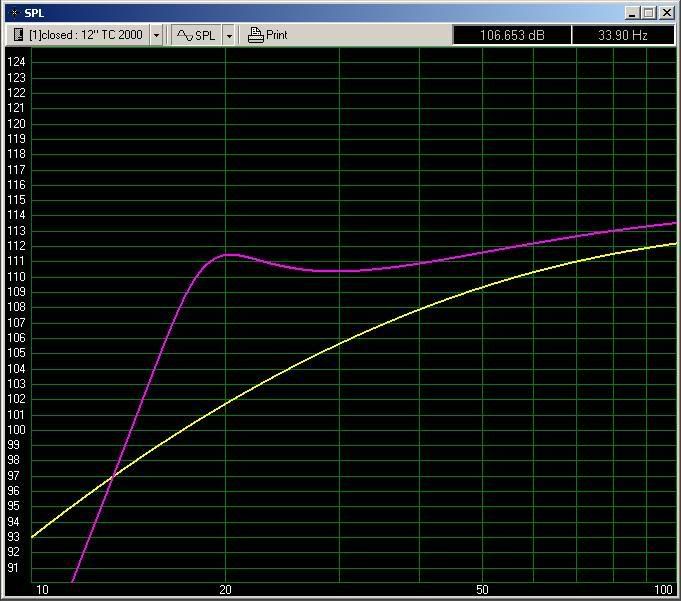Minimize the SPL window
Image resolution: width=681 pixels, height=601 pixels.
[x=632, y=13]
